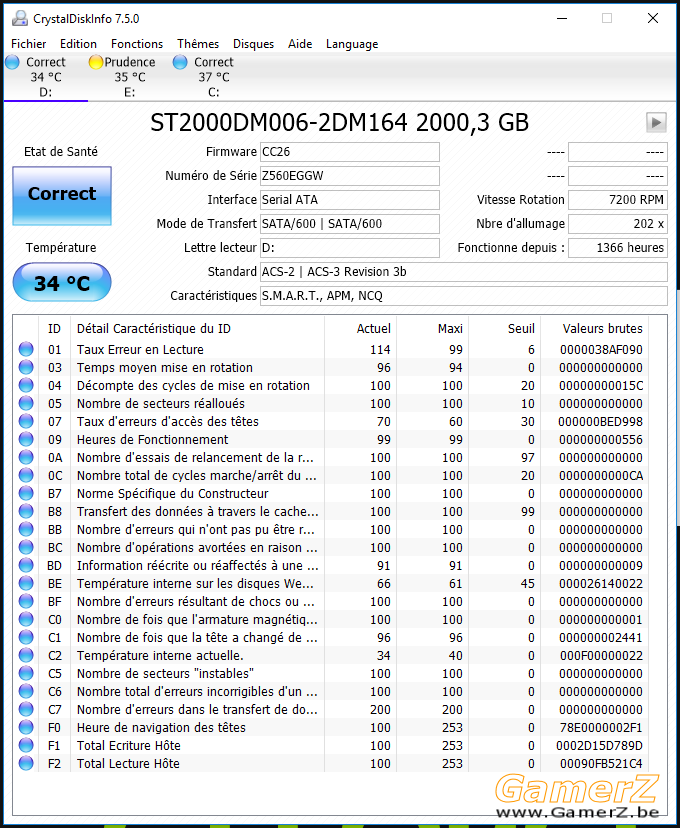The image size is (680, 828).
Task: Go to next disk with arrow button
Action: pos(656,123)
